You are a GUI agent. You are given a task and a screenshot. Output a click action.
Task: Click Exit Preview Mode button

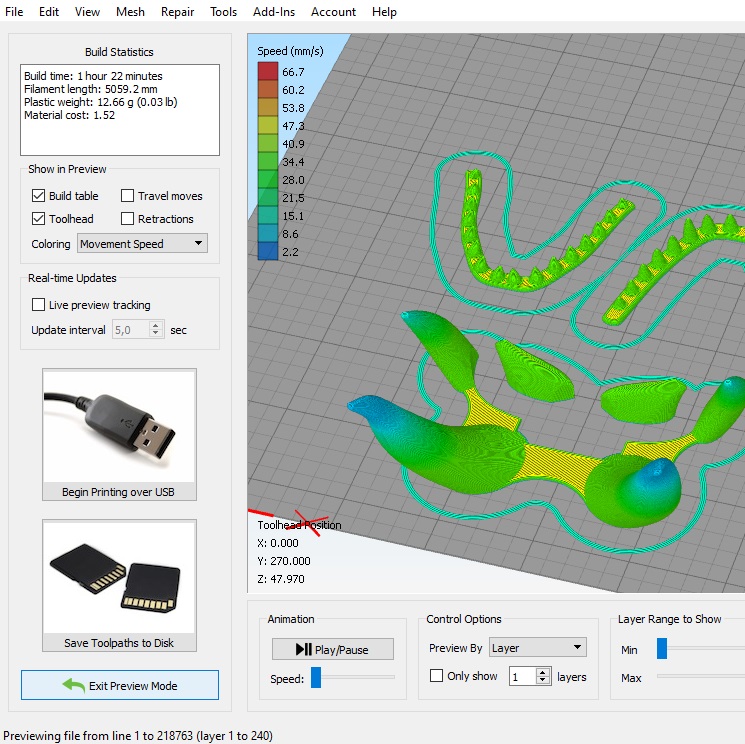point(120,685)
